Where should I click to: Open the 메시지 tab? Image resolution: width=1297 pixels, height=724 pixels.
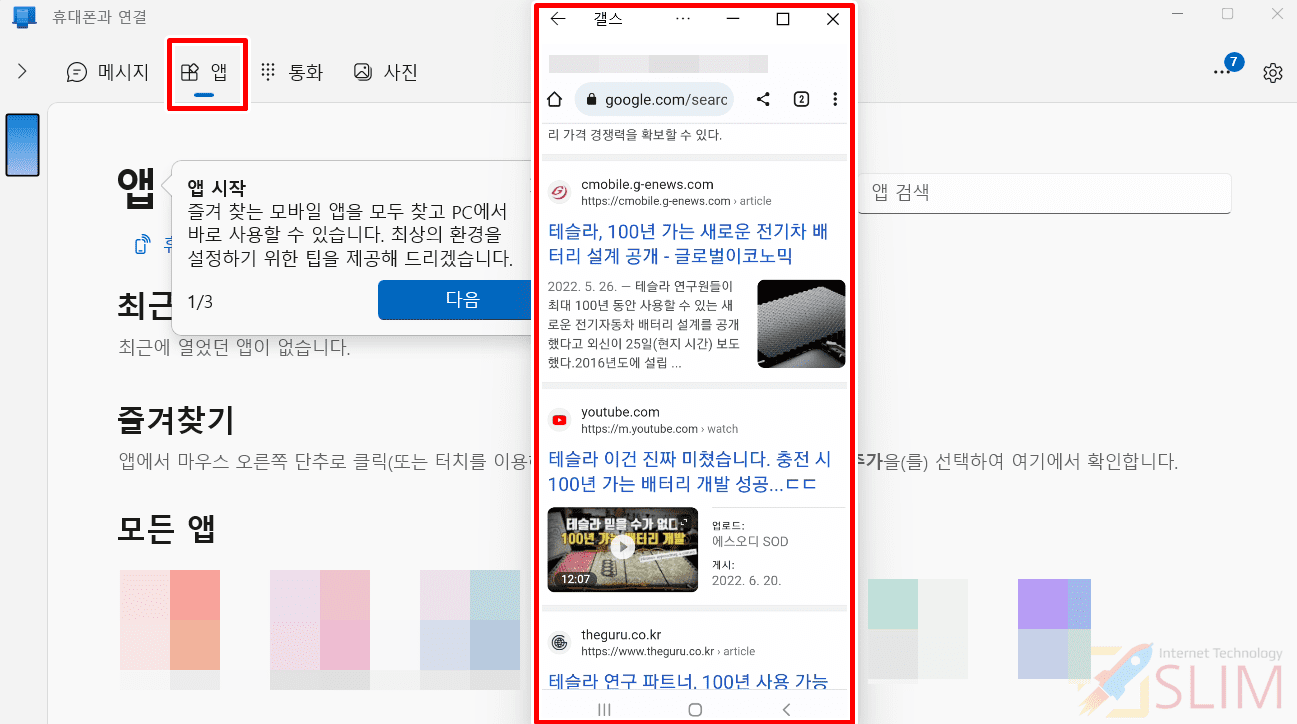(107, 72)
